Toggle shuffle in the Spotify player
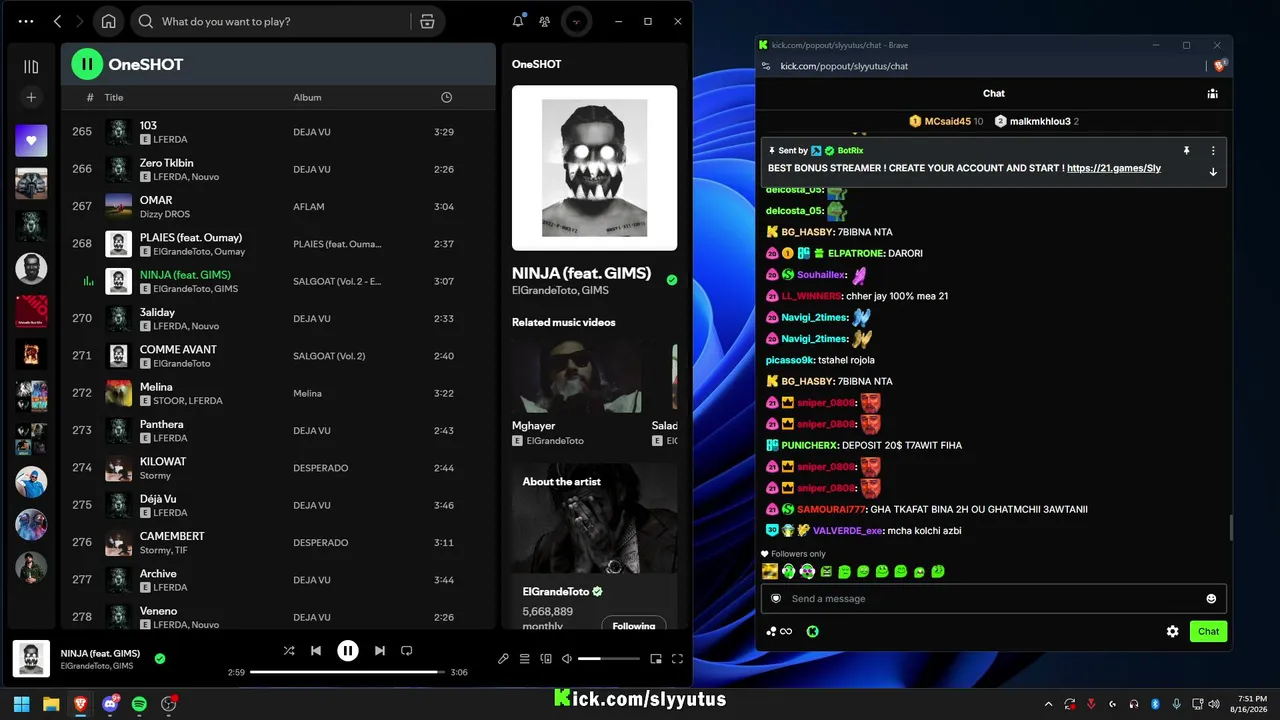1280x720 pixels. [x=289, y=651]
